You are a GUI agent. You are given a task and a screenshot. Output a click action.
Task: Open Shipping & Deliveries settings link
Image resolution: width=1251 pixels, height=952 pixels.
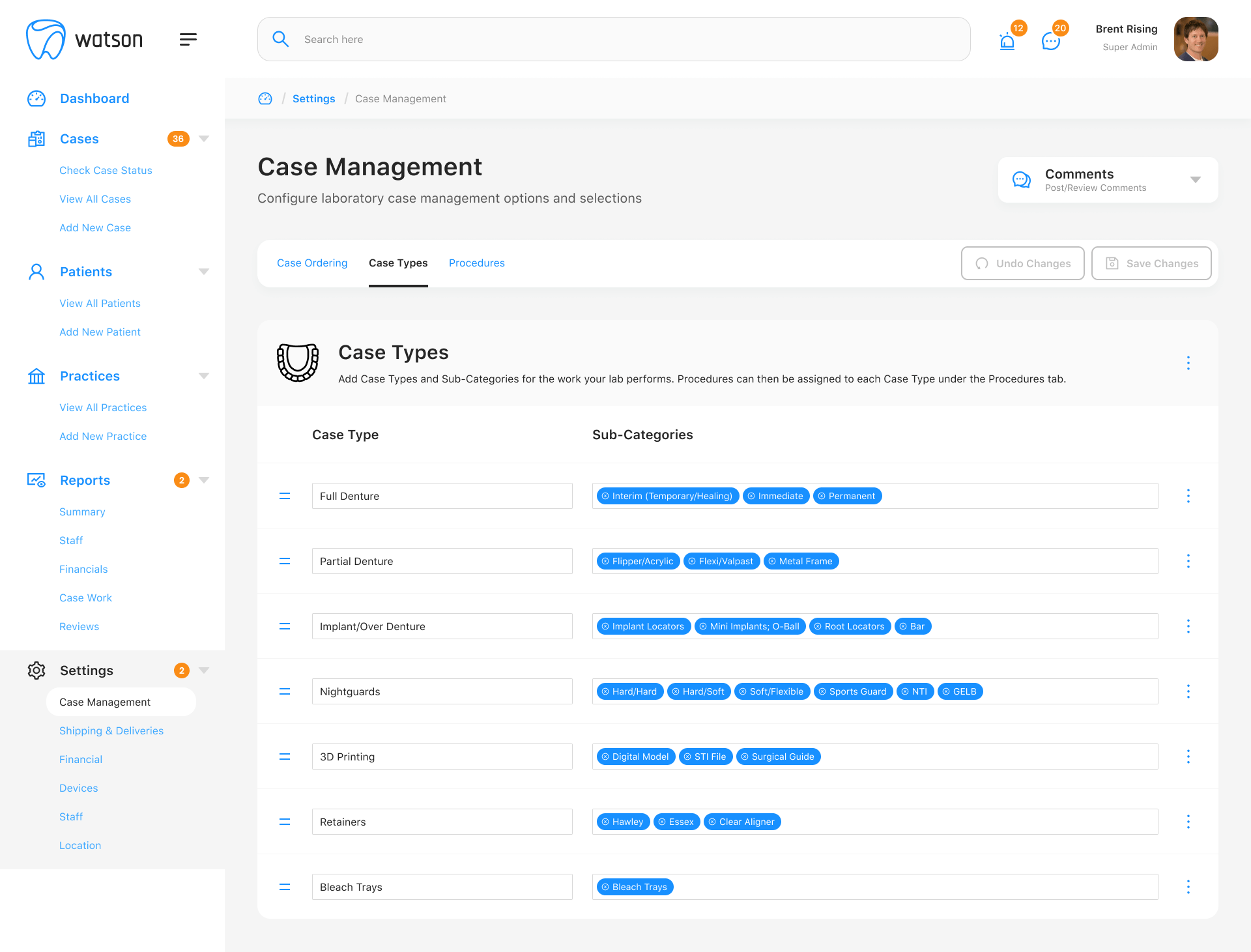pyautogui.click(x=111, y=730)
